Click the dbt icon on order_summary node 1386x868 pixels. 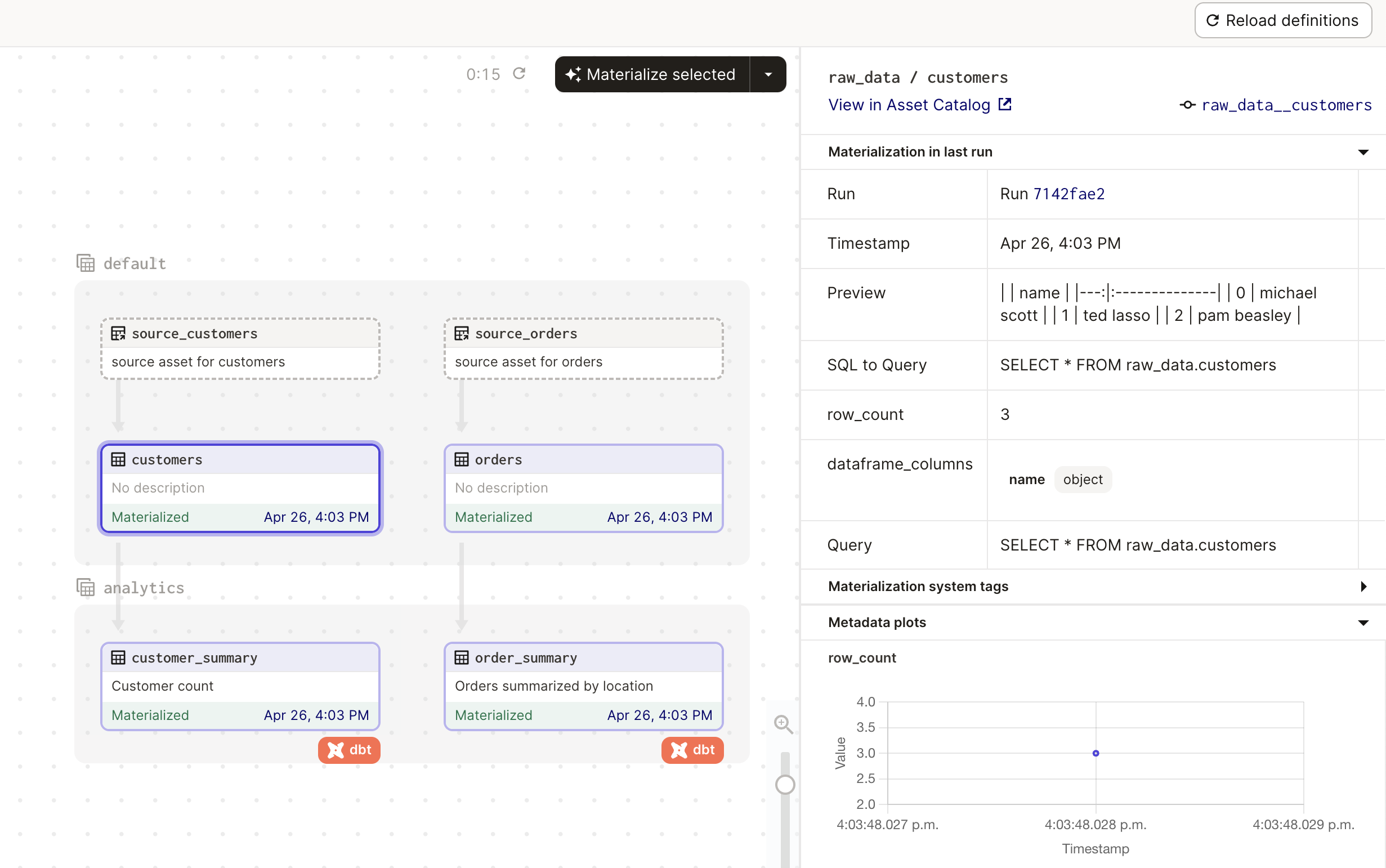[x=693, y=750]
